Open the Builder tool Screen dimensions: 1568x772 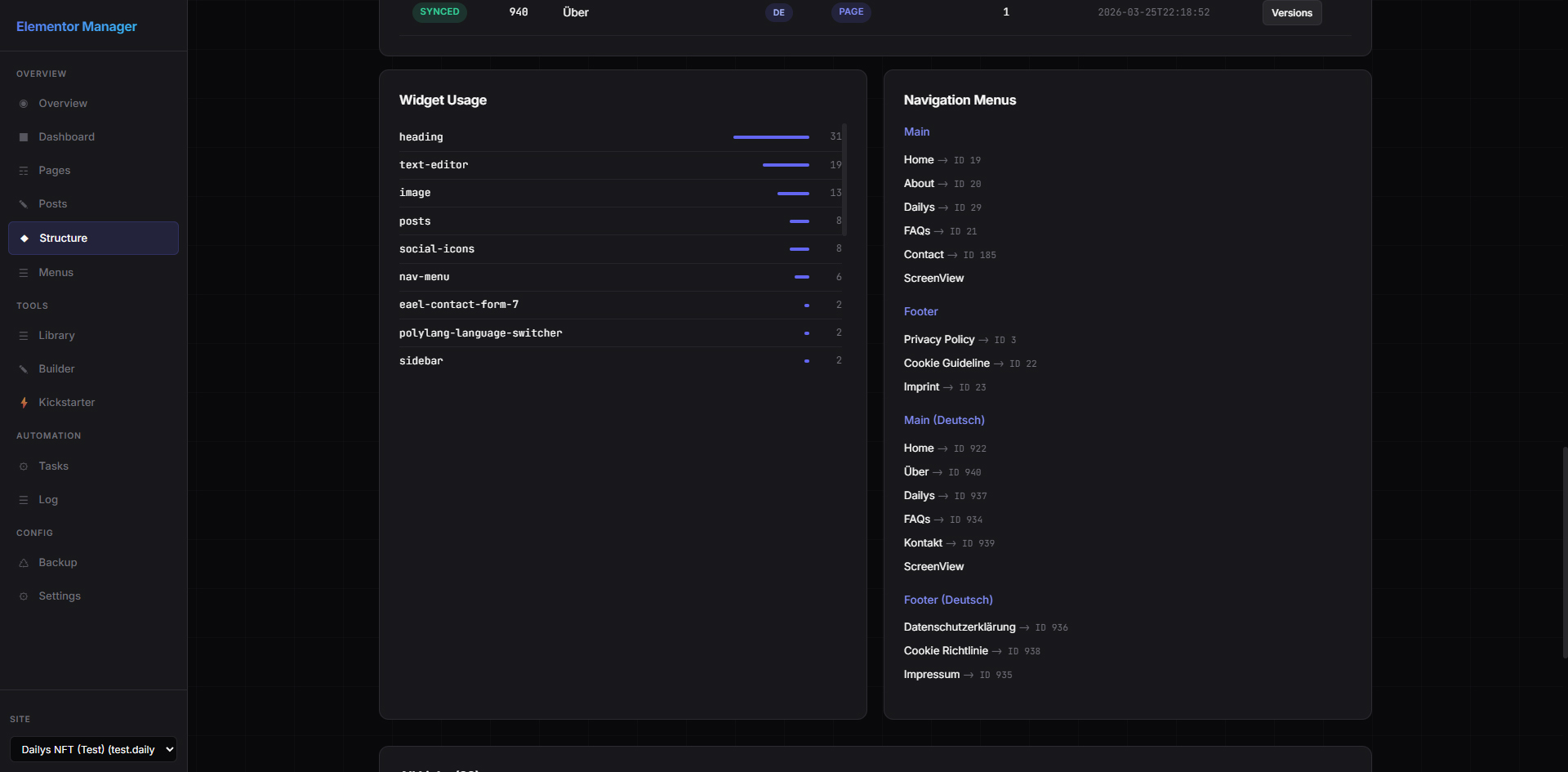[x=56, y=369]
